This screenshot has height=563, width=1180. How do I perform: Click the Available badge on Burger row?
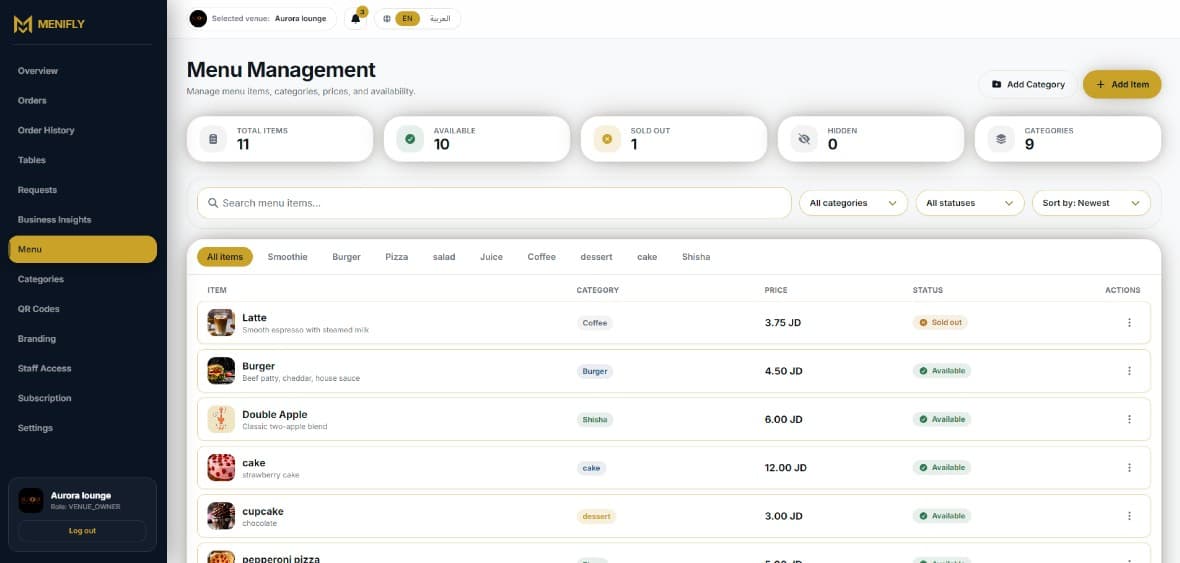click(x=942, y=371)
